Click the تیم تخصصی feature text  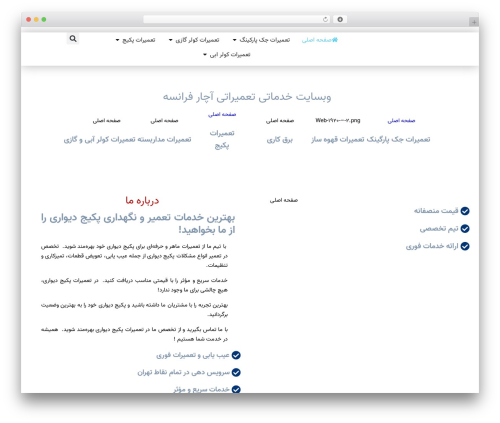tap(439, 228)
